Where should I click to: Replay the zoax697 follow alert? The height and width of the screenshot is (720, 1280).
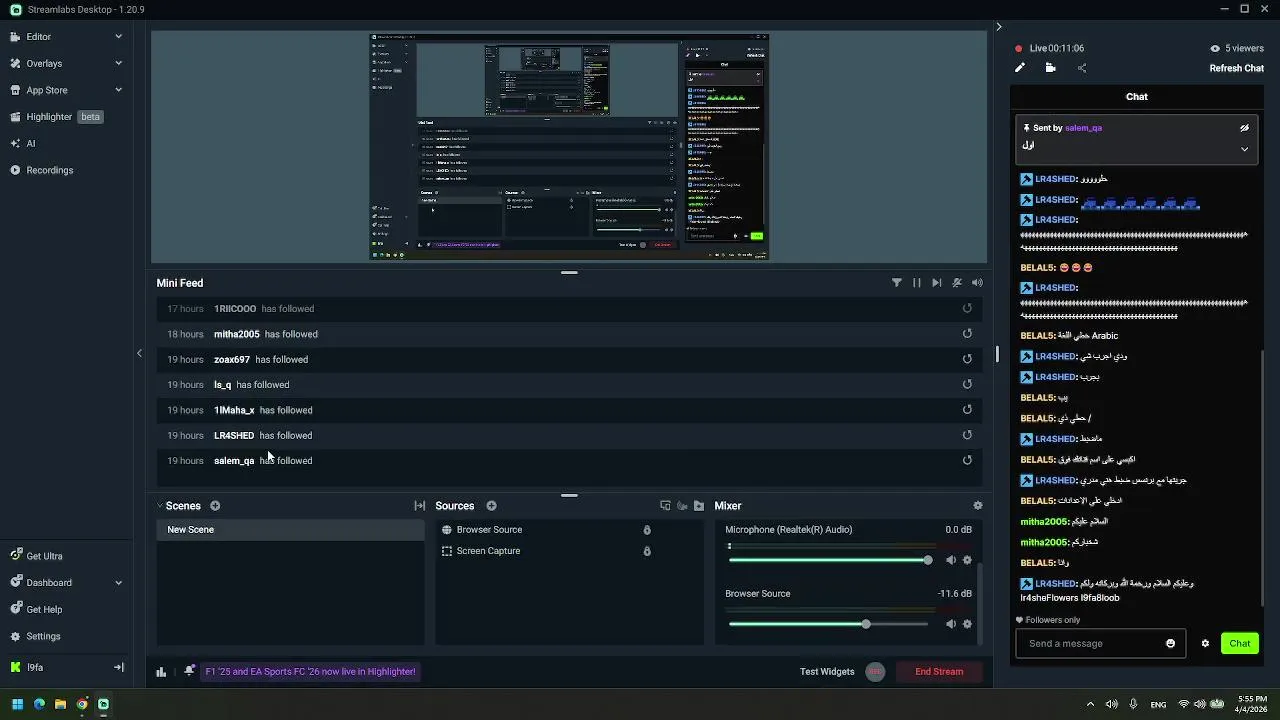(967, 359)
